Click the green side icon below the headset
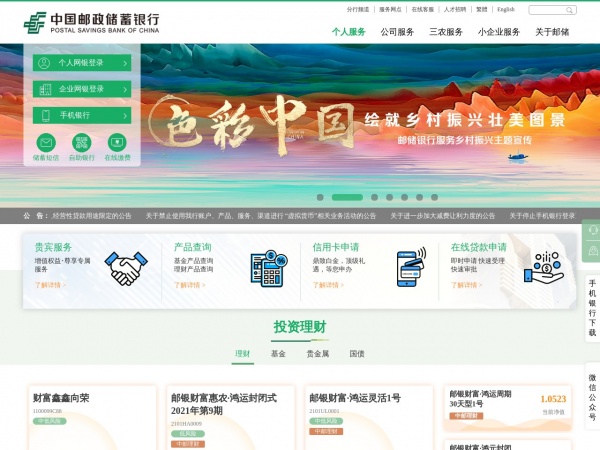 [593, 251]
